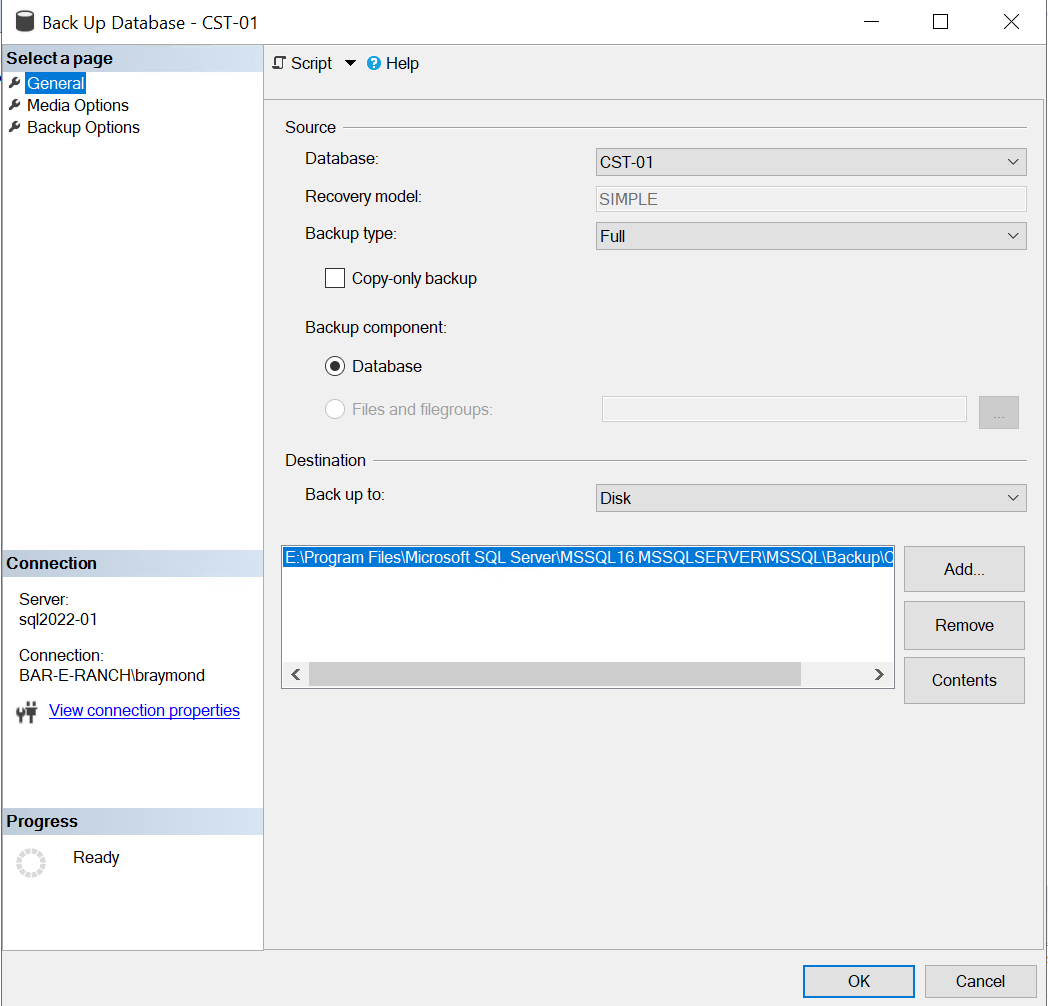Click the Add... destination button

tap(964, 569)
